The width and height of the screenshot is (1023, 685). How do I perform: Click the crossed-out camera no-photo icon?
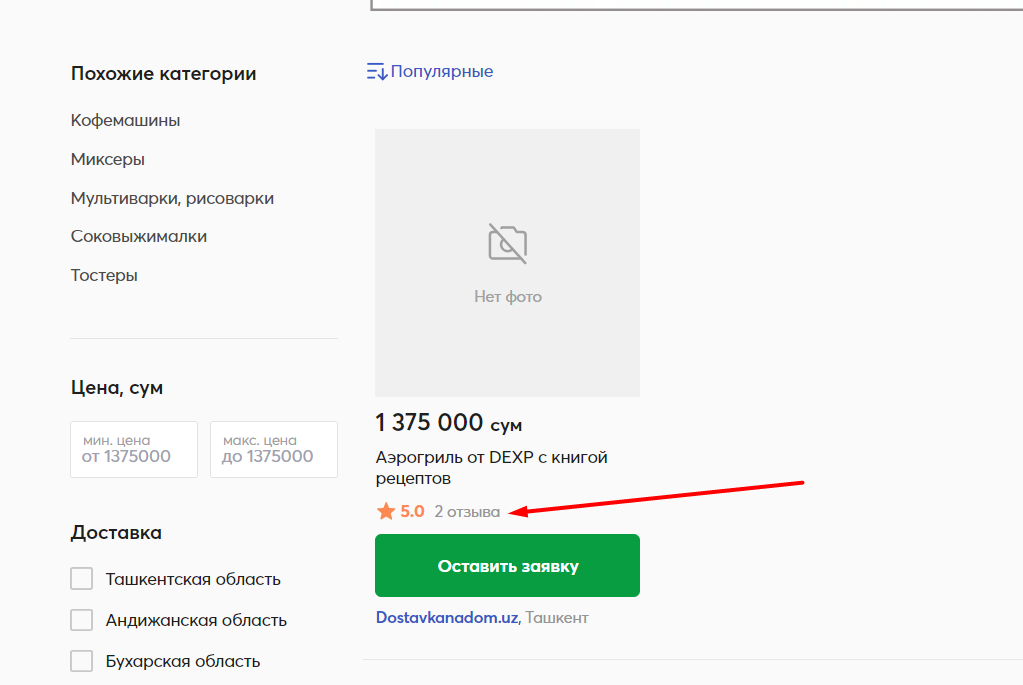tap(508, 243)
